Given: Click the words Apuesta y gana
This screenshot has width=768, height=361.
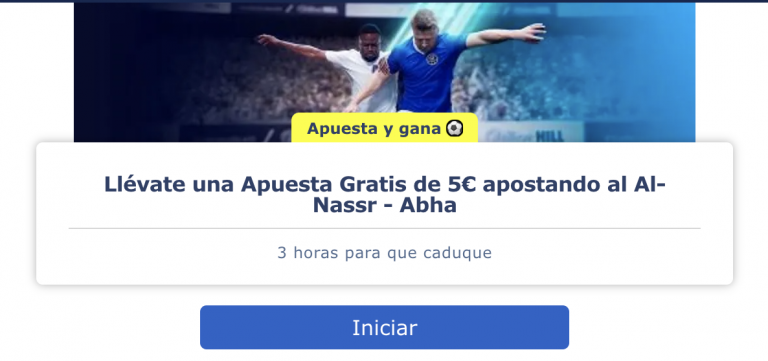Looking at the screenshot, I should 374,129.
